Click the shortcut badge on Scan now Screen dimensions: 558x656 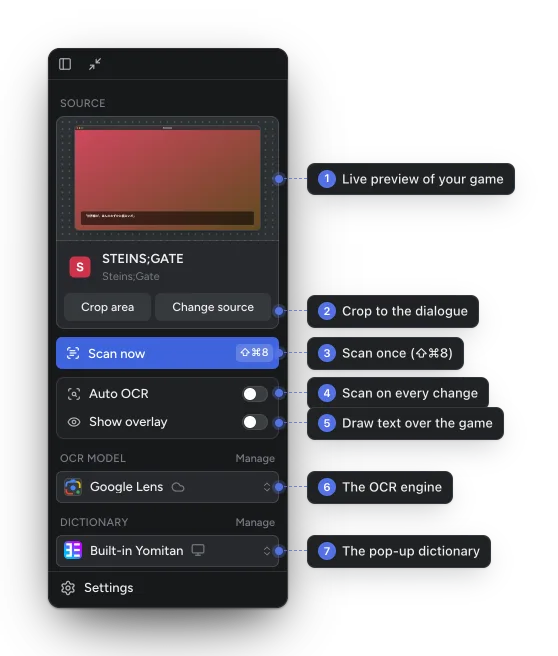(254, 353)
